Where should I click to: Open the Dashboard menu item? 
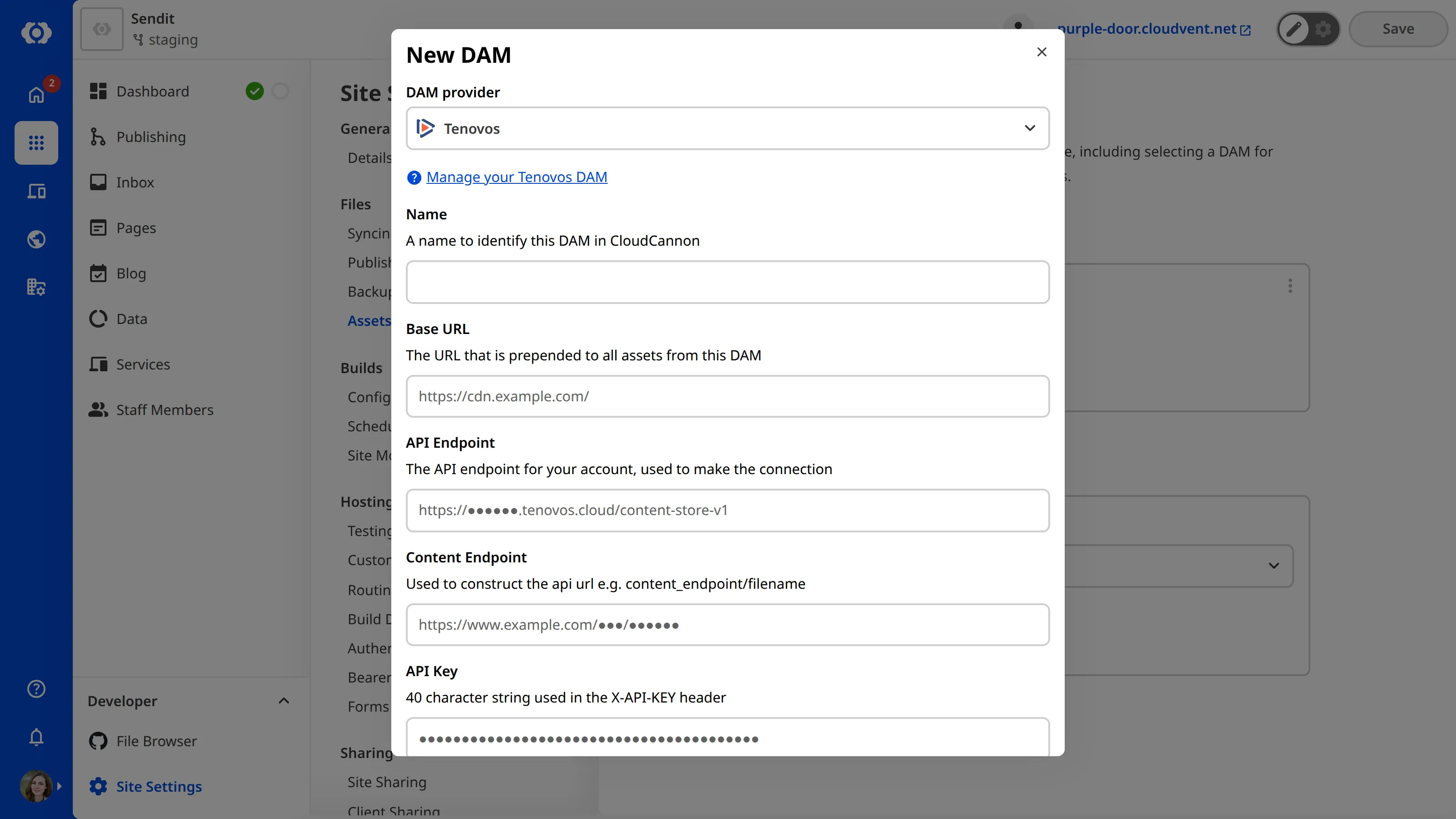click(152, 91)
